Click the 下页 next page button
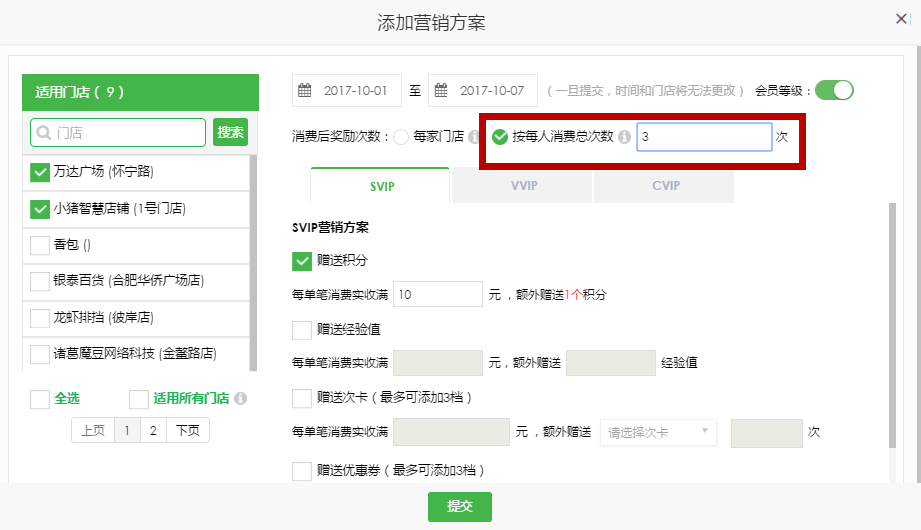The height and width of the screenshot is (530, 921). pyautogui.click(x=188, y=431)
